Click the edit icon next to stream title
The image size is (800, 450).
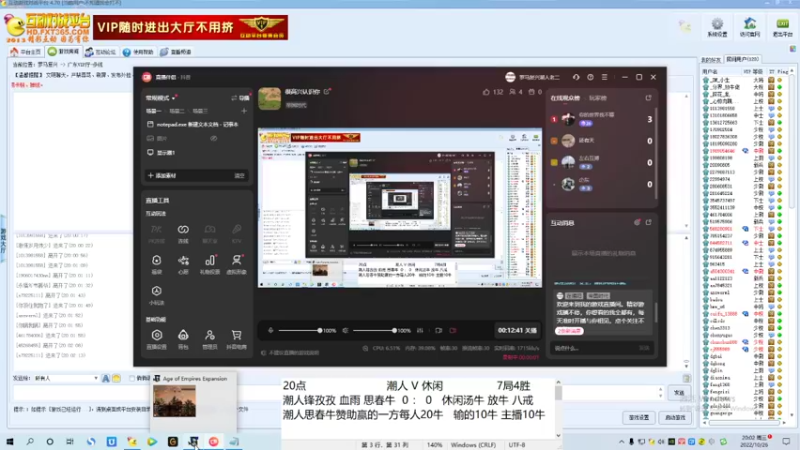327,92
